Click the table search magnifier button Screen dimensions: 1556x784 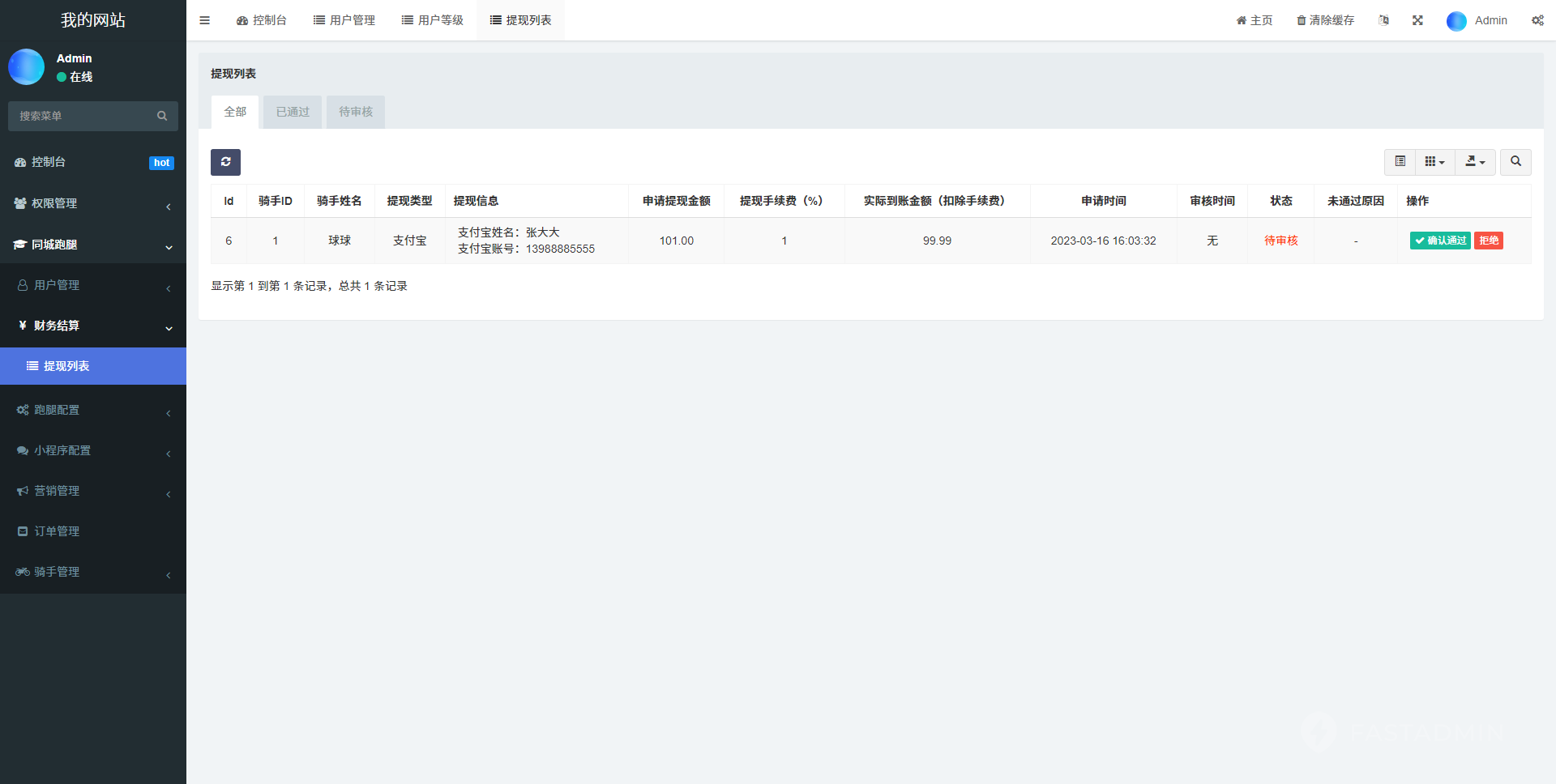pyautogui.click(x=1515, y=162)
